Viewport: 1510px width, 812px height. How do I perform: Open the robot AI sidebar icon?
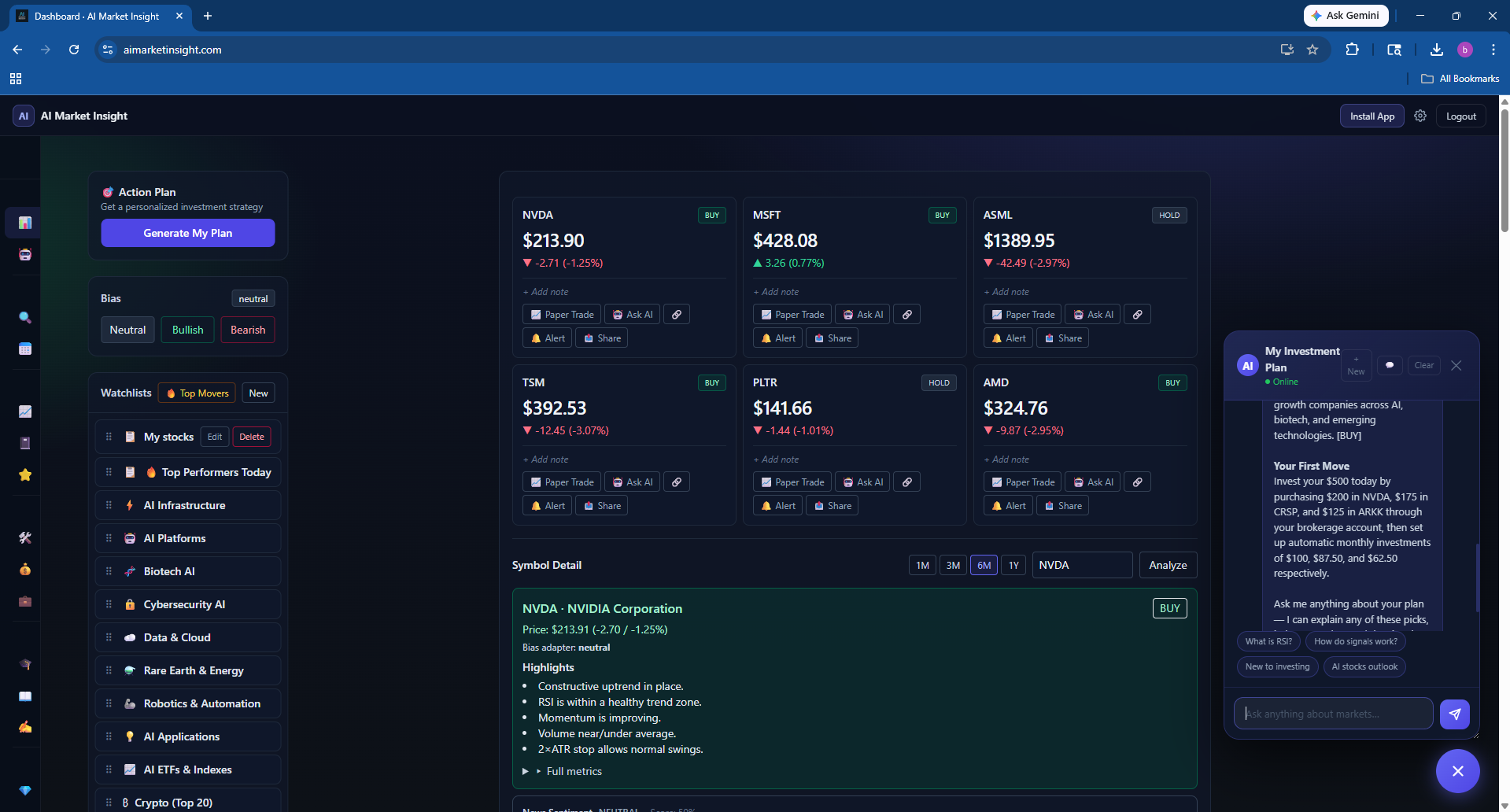pyautogui.click(x=25, y=254)
